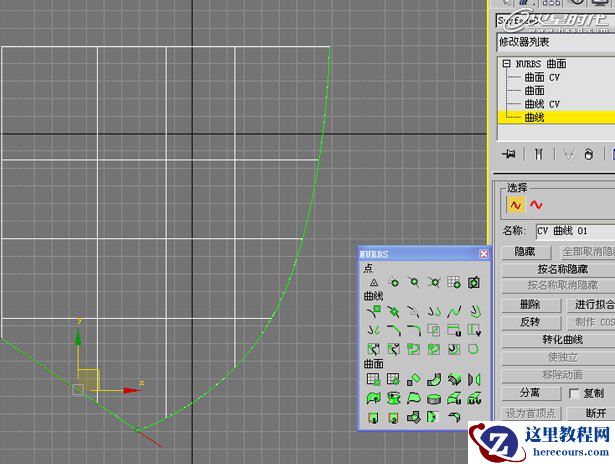This screenshot has height=464, width=615.
Task: Select the Create Blend Surface tool
Action: [x=433, y=379]
